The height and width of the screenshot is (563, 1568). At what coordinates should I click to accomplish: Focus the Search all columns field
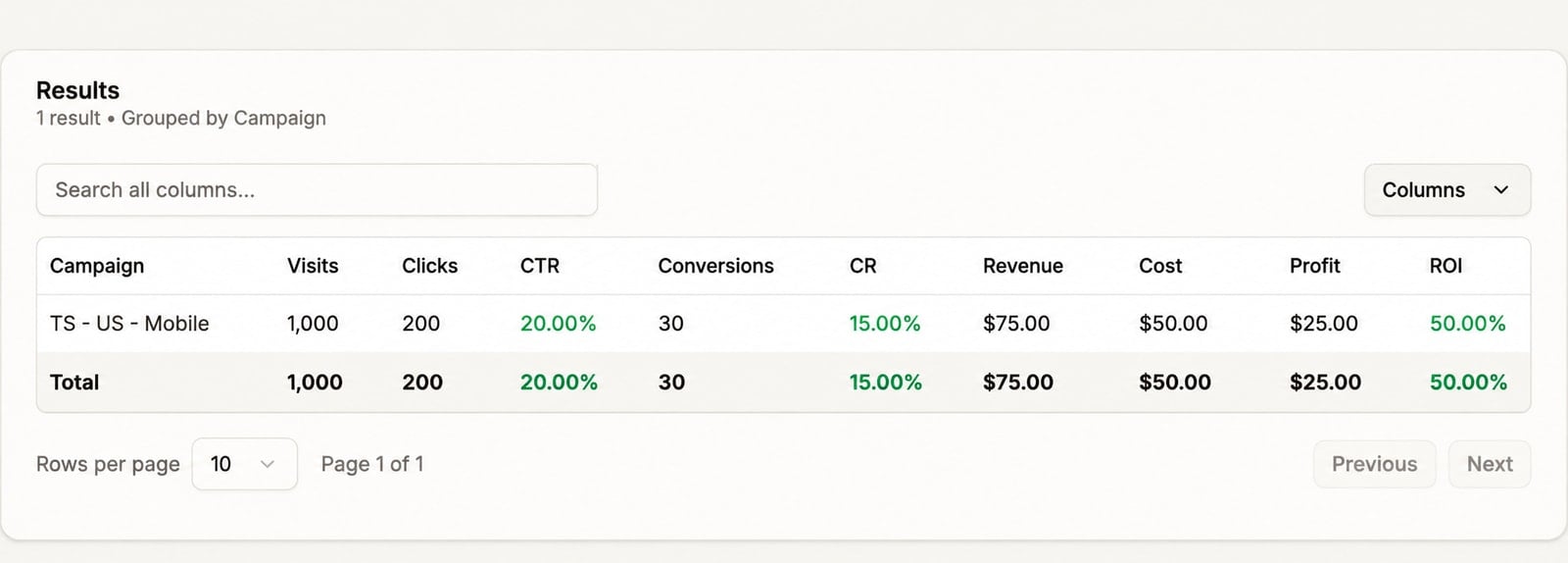click(317, 190)
